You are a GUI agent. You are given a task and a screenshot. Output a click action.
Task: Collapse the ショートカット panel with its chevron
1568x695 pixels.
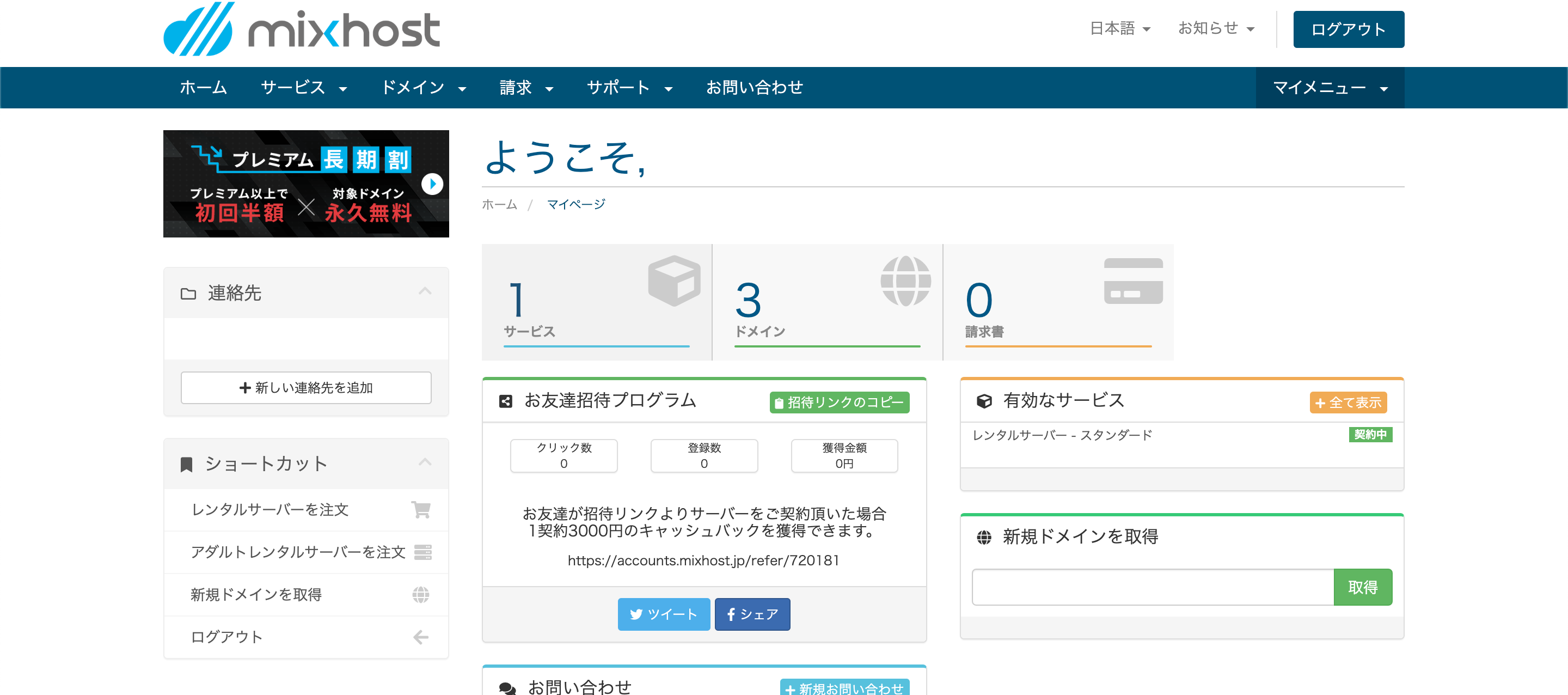point(425,462)
